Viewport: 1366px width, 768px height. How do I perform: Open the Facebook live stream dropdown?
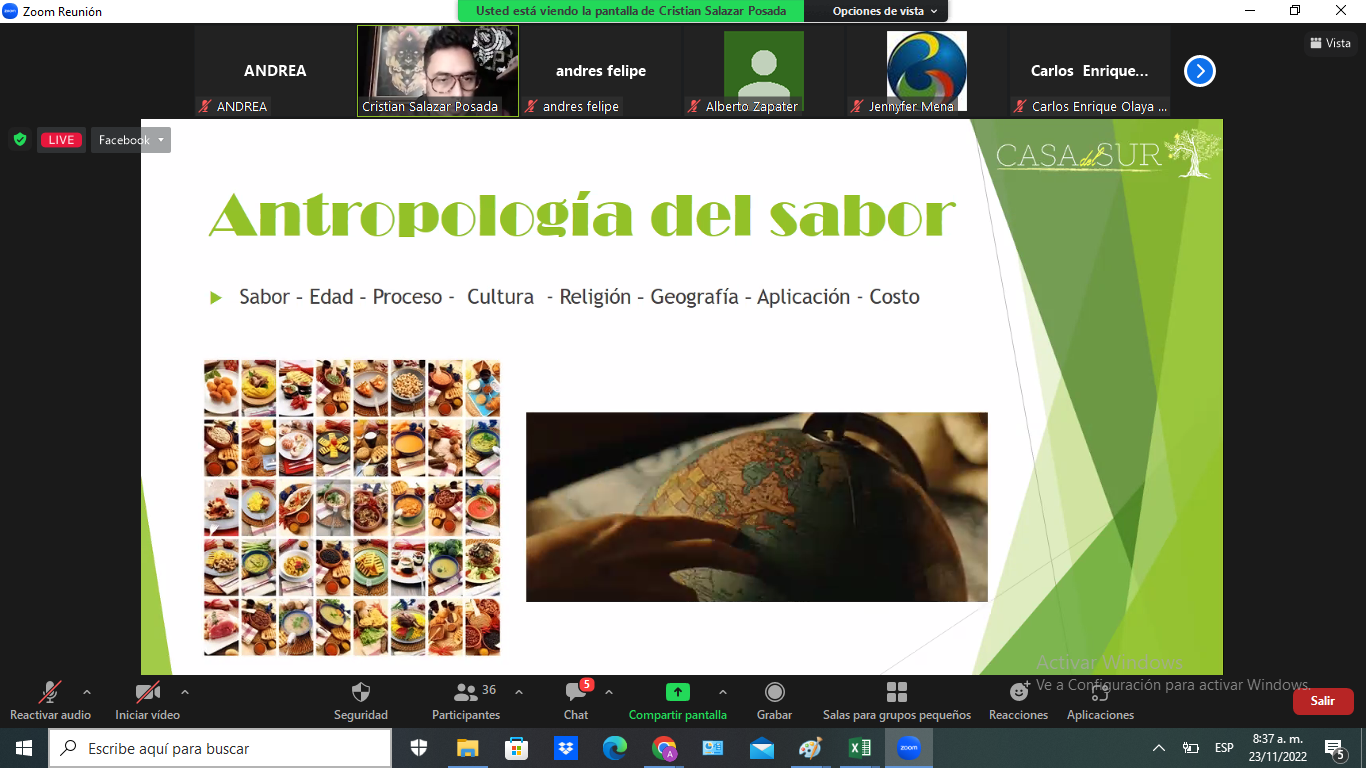[131, 140]
